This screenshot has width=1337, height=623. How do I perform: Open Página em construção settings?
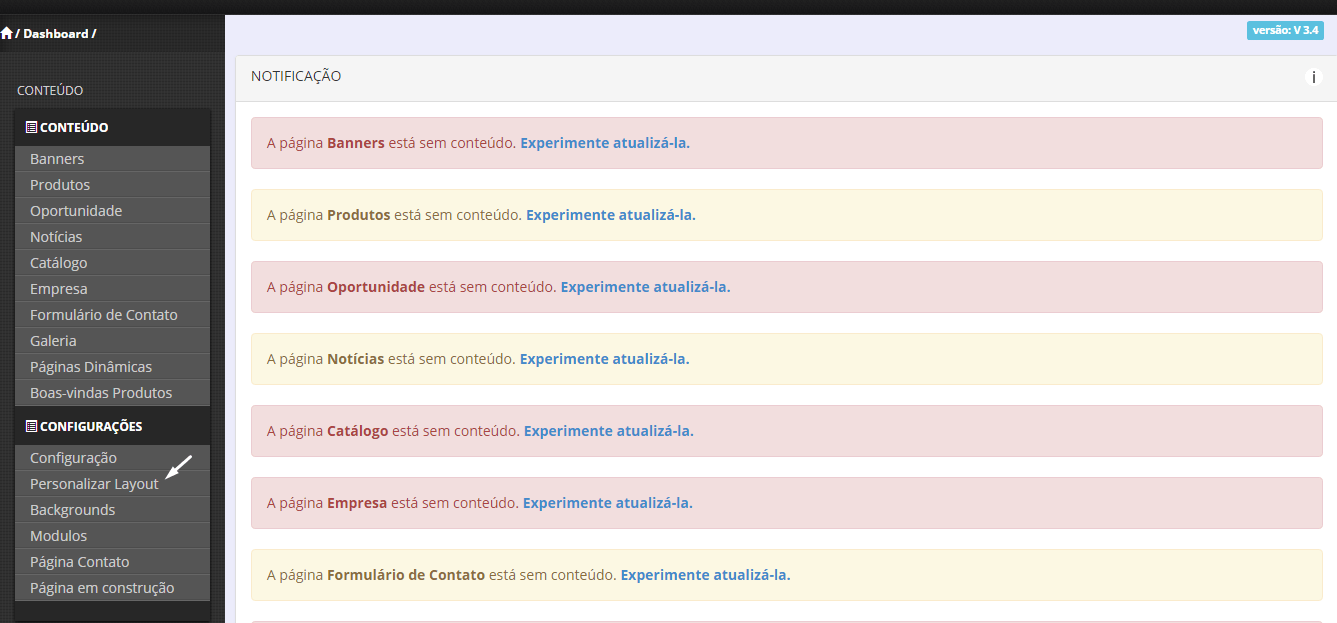(x=102, y=588)
